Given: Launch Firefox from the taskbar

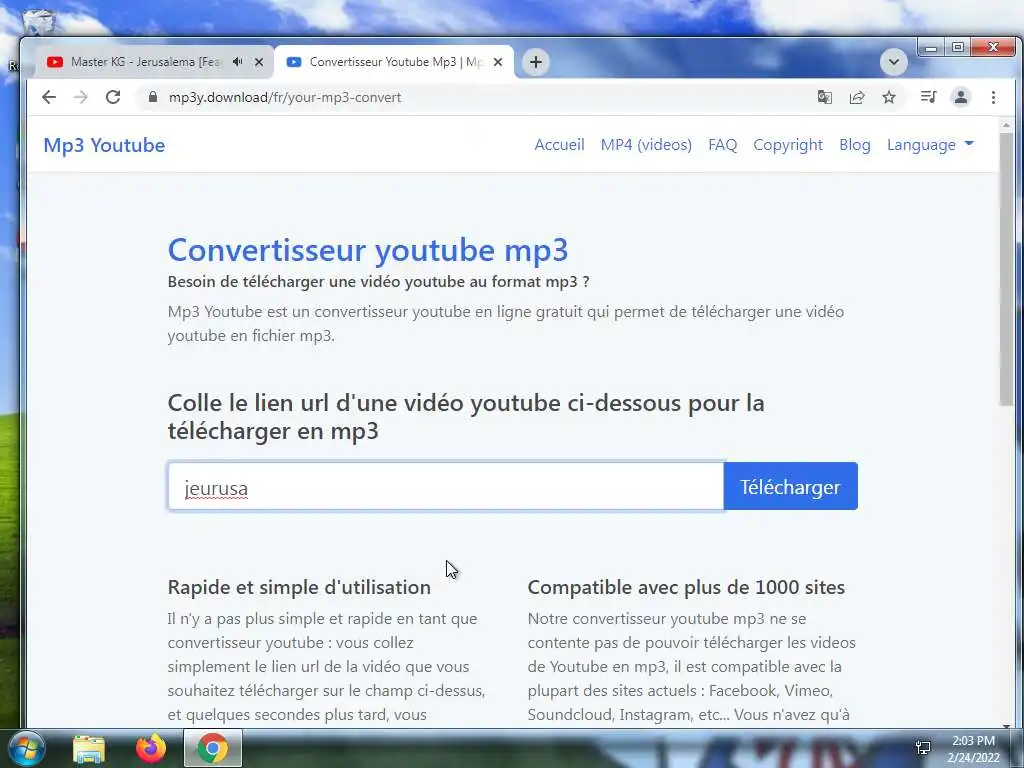Looking at the screenshot, I should point(151,749).
